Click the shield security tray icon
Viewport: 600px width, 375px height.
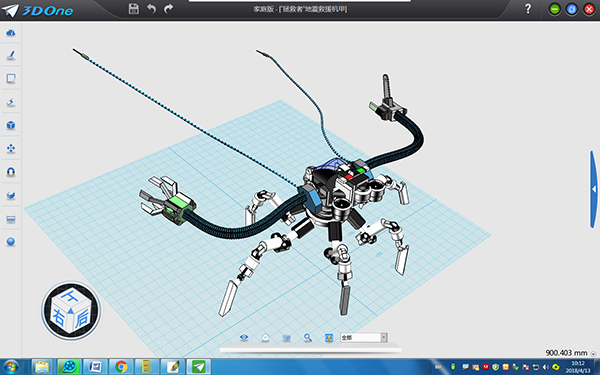pos(496,367)
